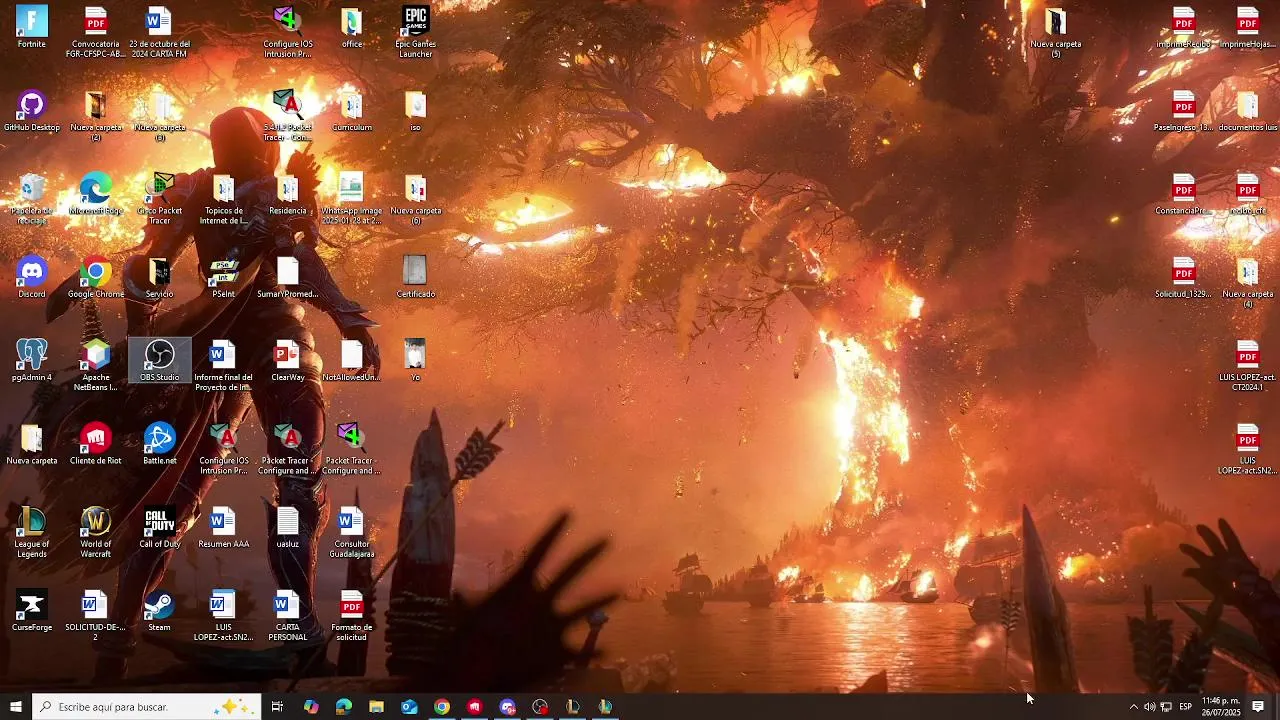
Task: Open the 'LUIS LOPEZ-act. CT2024.1' PDF
Action: point(1248,365)
